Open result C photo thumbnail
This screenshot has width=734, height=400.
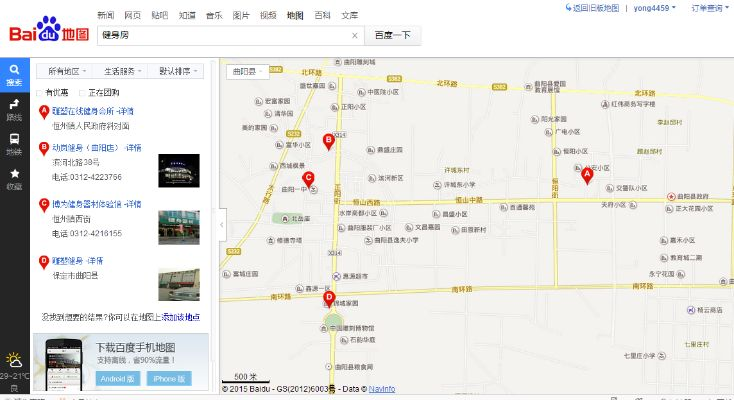(179, 228)
